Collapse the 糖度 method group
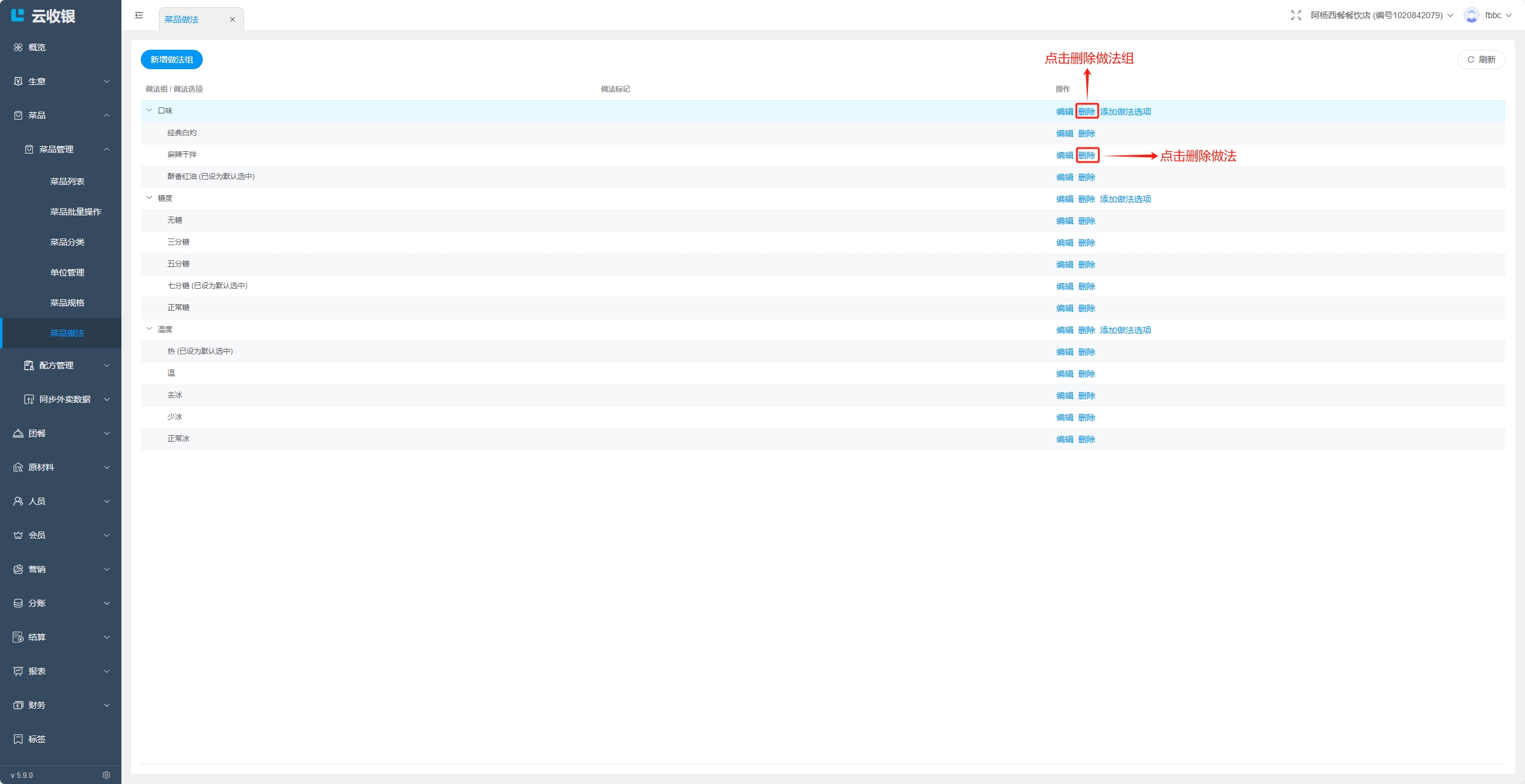The image size is (1525, 784). (149, 198)
